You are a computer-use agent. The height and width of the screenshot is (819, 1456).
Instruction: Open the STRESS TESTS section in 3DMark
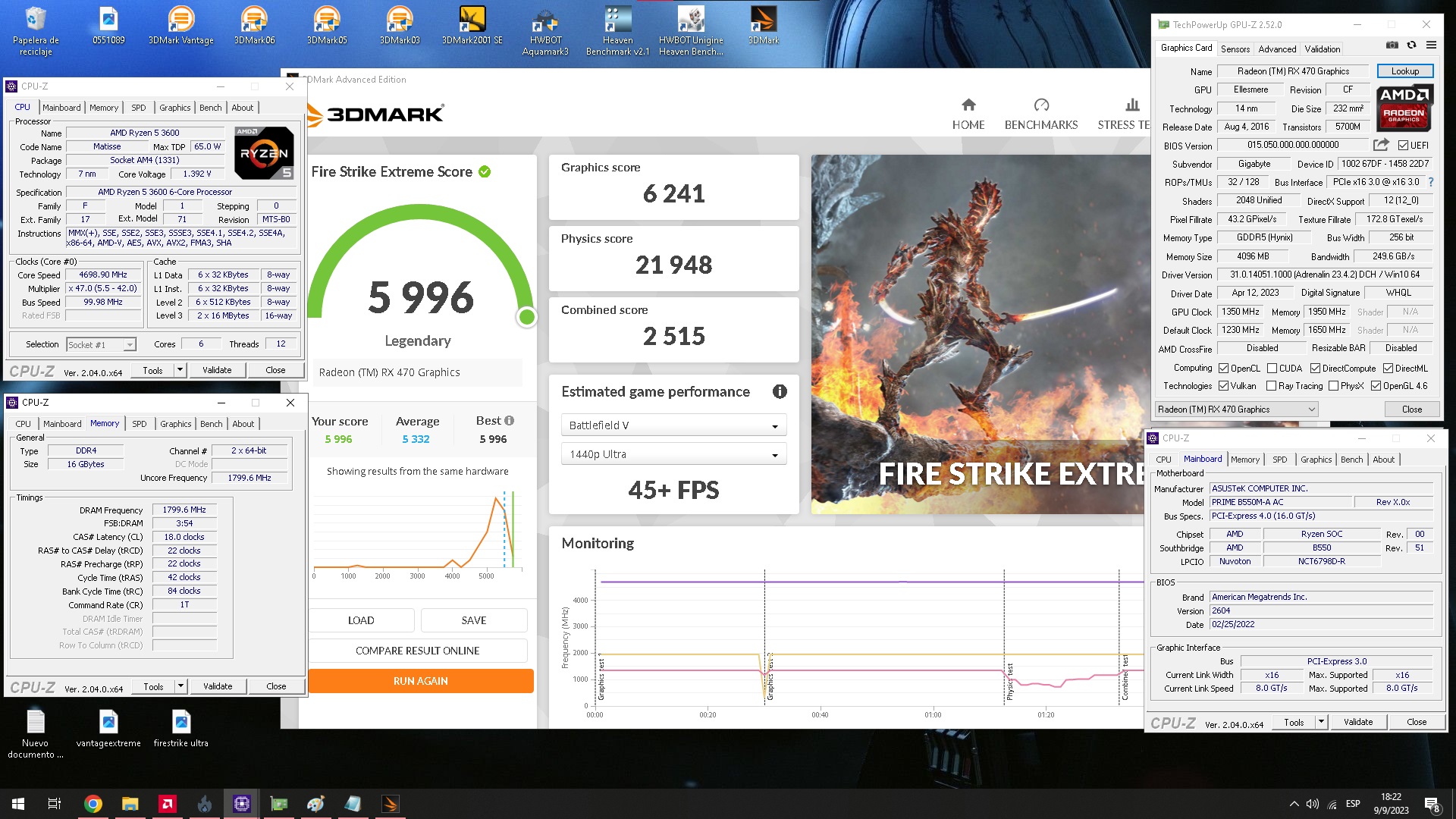tap(1124, 114)
